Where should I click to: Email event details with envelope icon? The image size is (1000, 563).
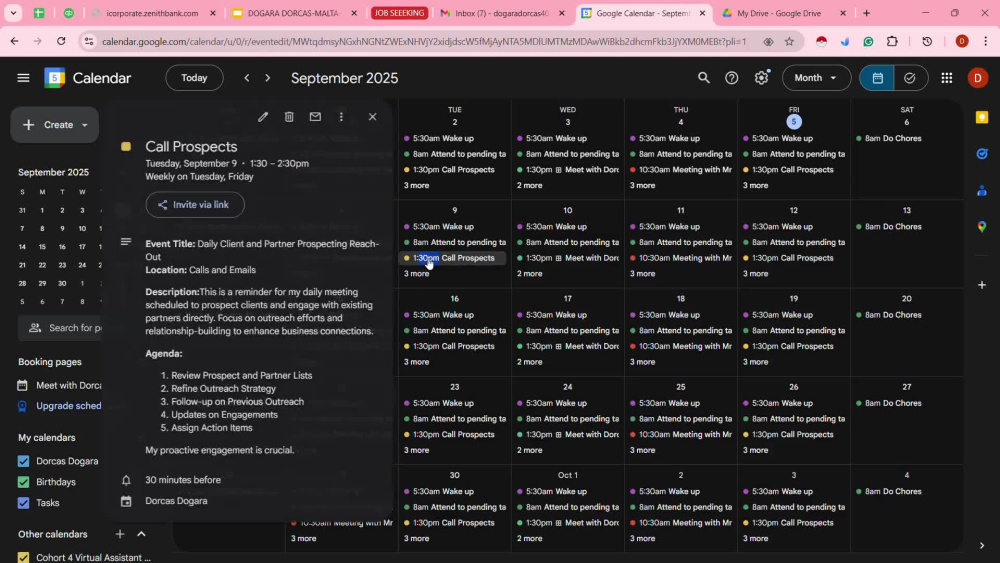[315, 117]
